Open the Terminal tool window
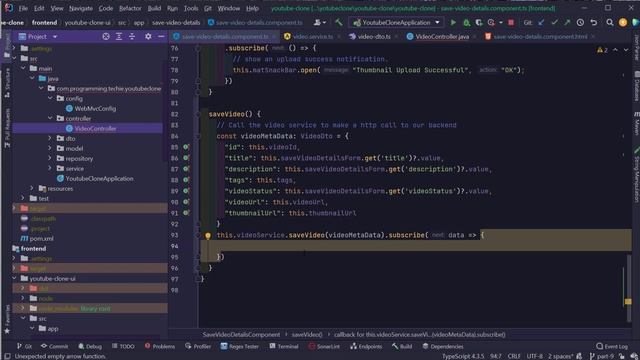Screen dimensions: 640x360 (284, 347)
